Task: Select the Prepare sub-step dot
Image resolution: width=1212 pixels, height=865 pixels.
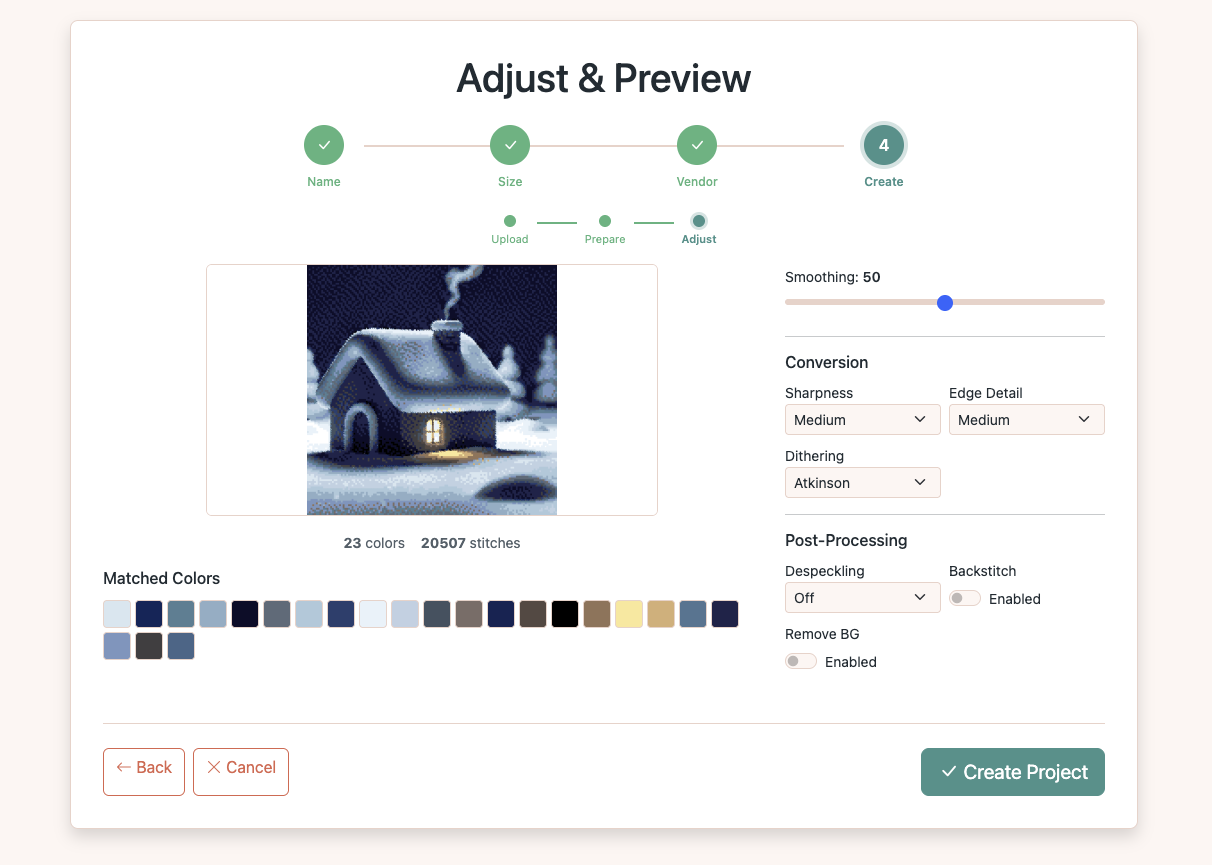Action: tap(605, 221)
